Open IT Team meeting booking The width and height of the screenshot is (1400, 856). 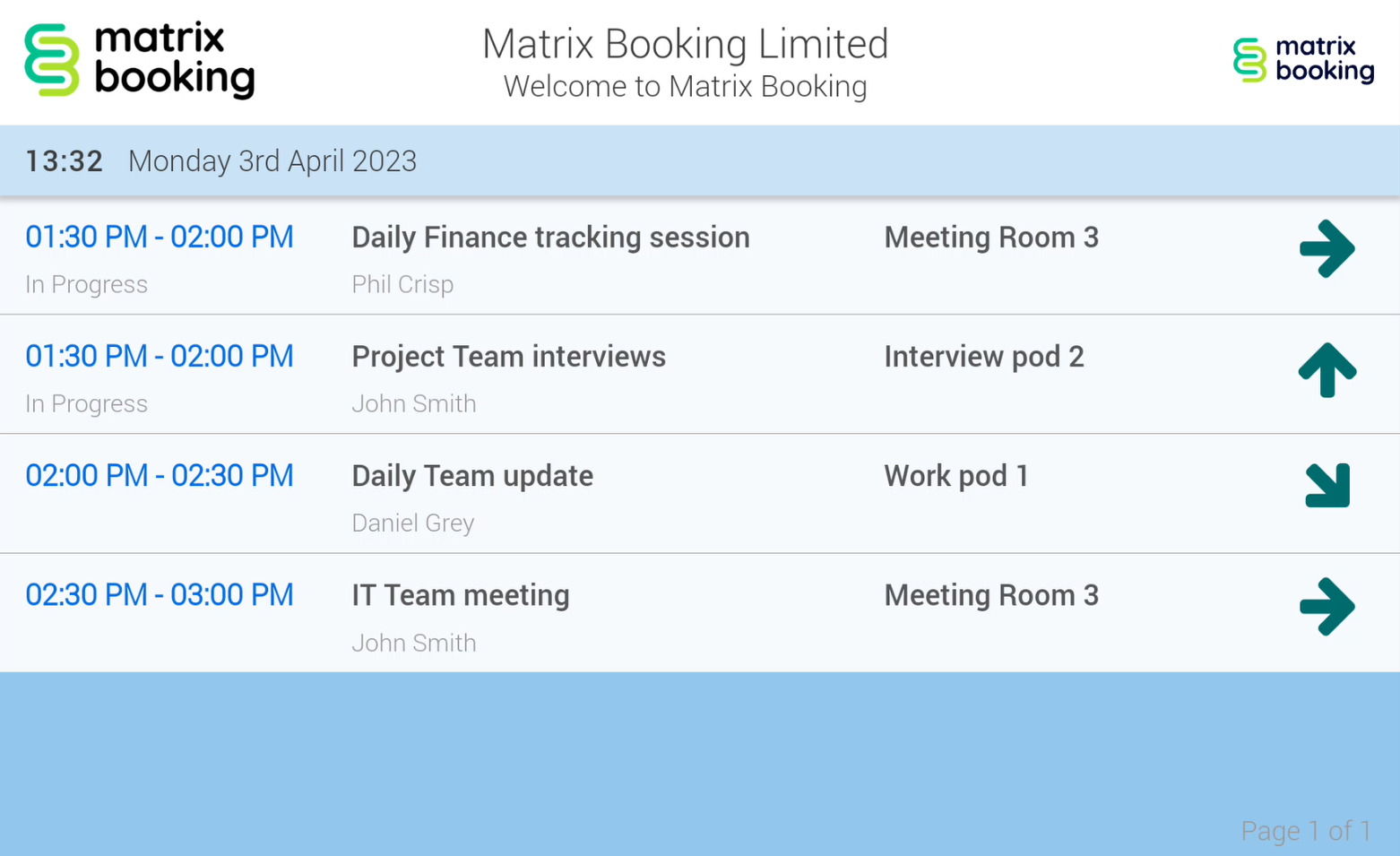click(460, 595)
